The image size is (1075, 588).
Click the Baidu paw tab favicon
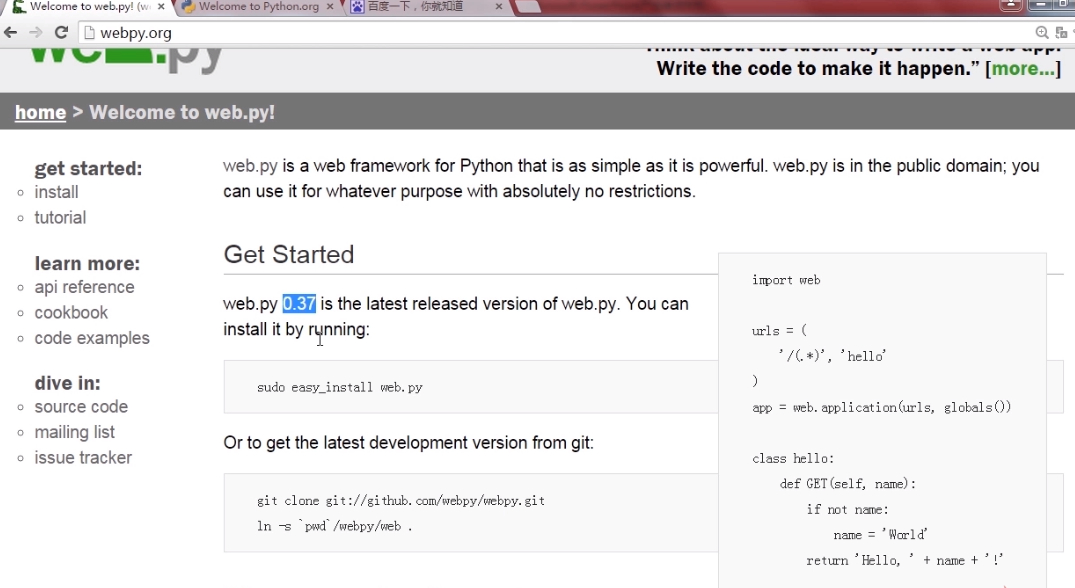click(x=357, y=7)
